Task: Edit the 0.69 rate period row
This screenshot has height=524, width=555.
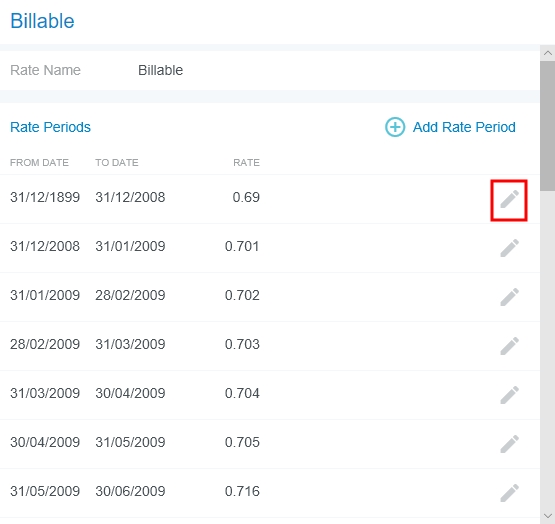Action: point(509,199)
